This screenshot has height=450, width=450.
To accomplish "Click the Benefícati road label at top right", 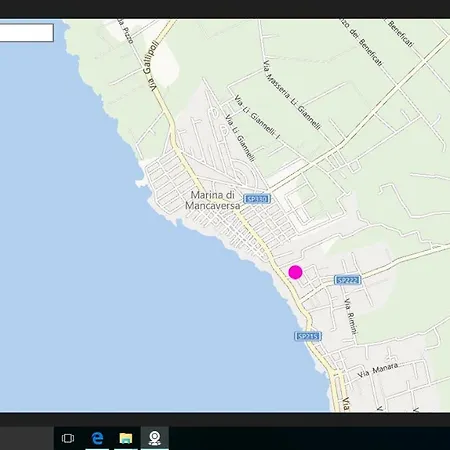I will pyautogui.click(x=401, y=33).
